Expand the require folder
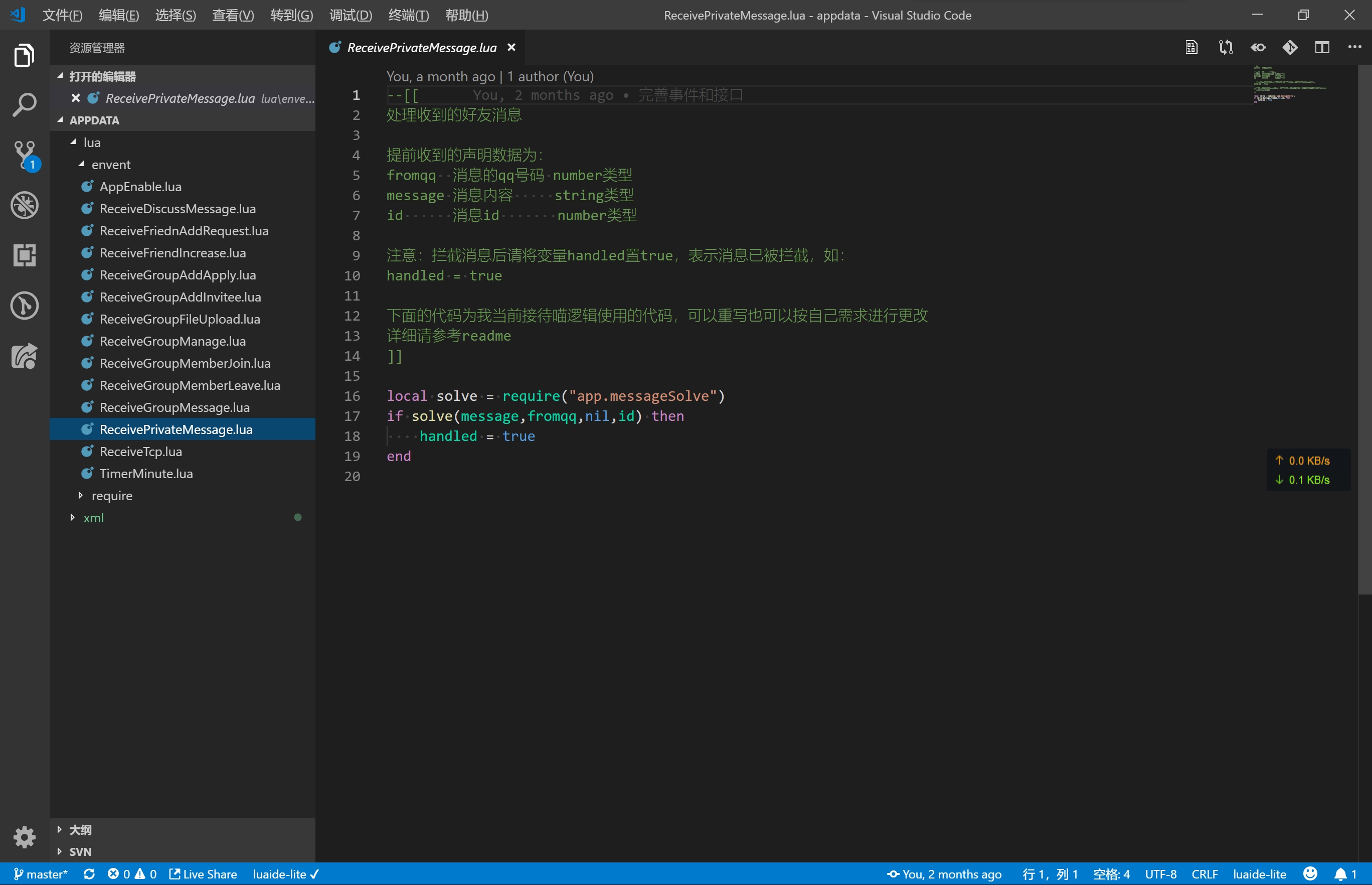Screen dimensions: 1372x885 click(x=183, y=495)
